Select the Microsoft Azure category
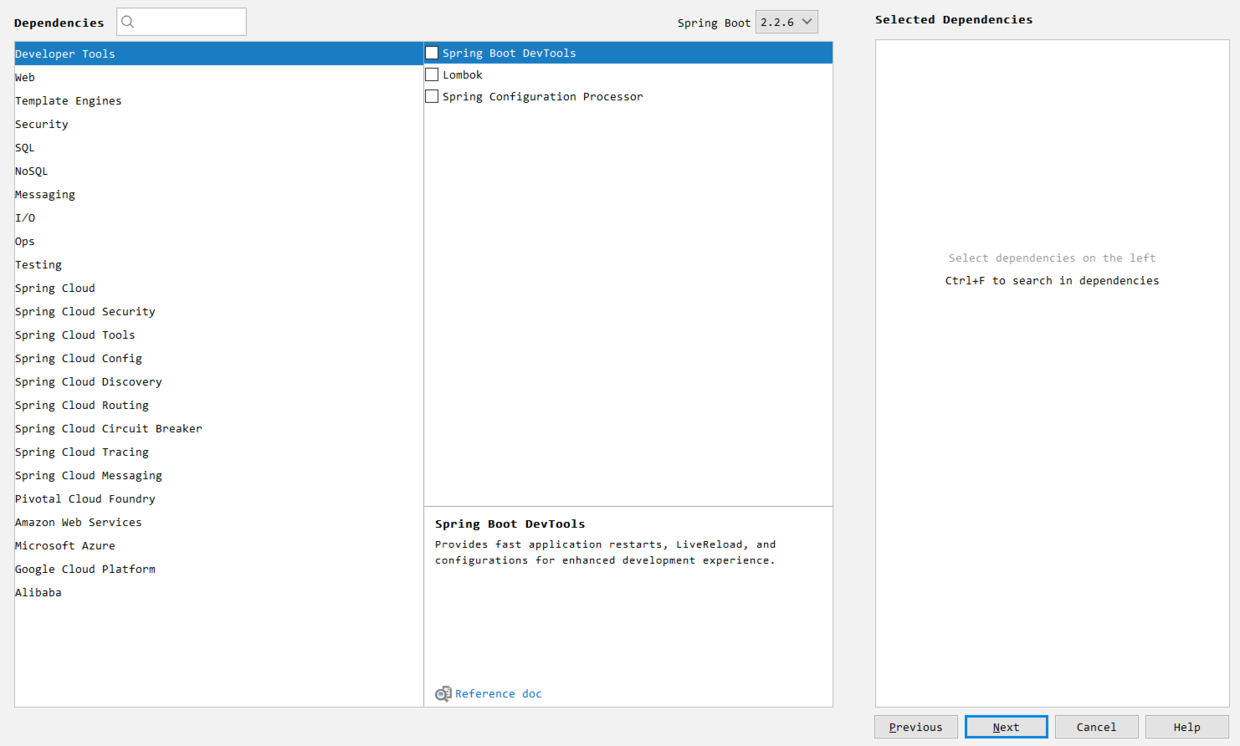The height and width of the screenshot is (746, 1240). (x=219, y=545)
